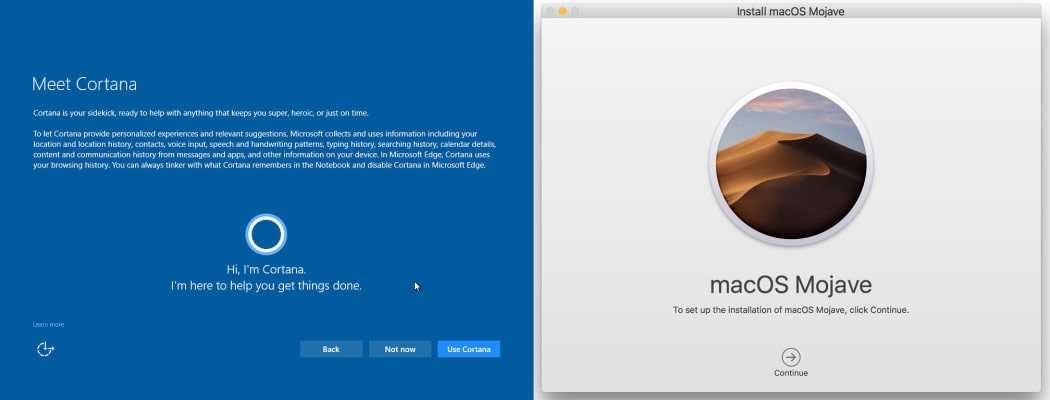Viewport: 1050px width, 400px height.
Task: Click the Cortana circle icon
Action: (x=266, y=234)
